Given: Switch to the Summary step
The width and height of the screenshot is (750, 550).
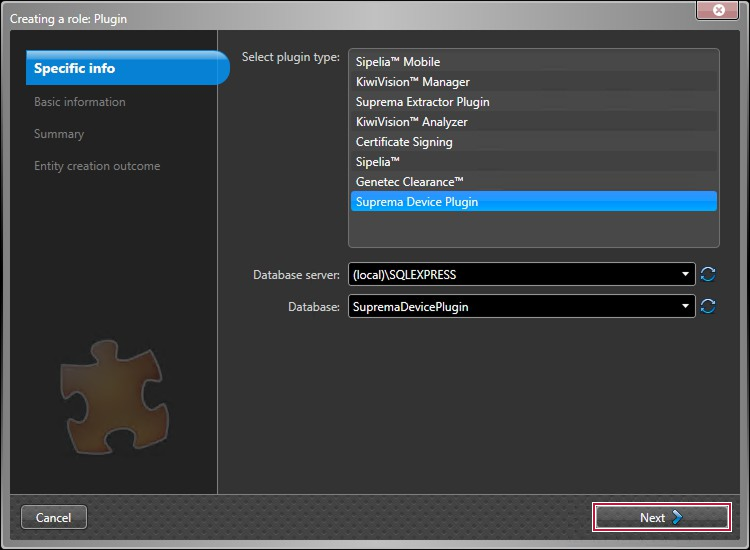Looking at the screenshot, I should pyautogui.click(x=59, y=134).
